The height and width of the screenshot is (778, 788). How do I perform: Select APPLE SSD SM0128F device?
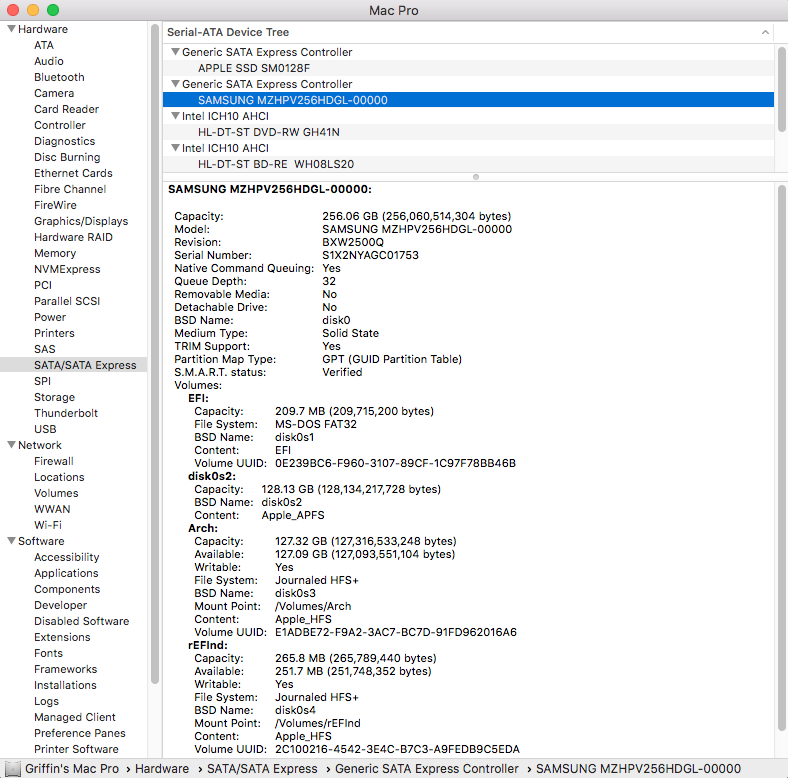tap(468, 68)
